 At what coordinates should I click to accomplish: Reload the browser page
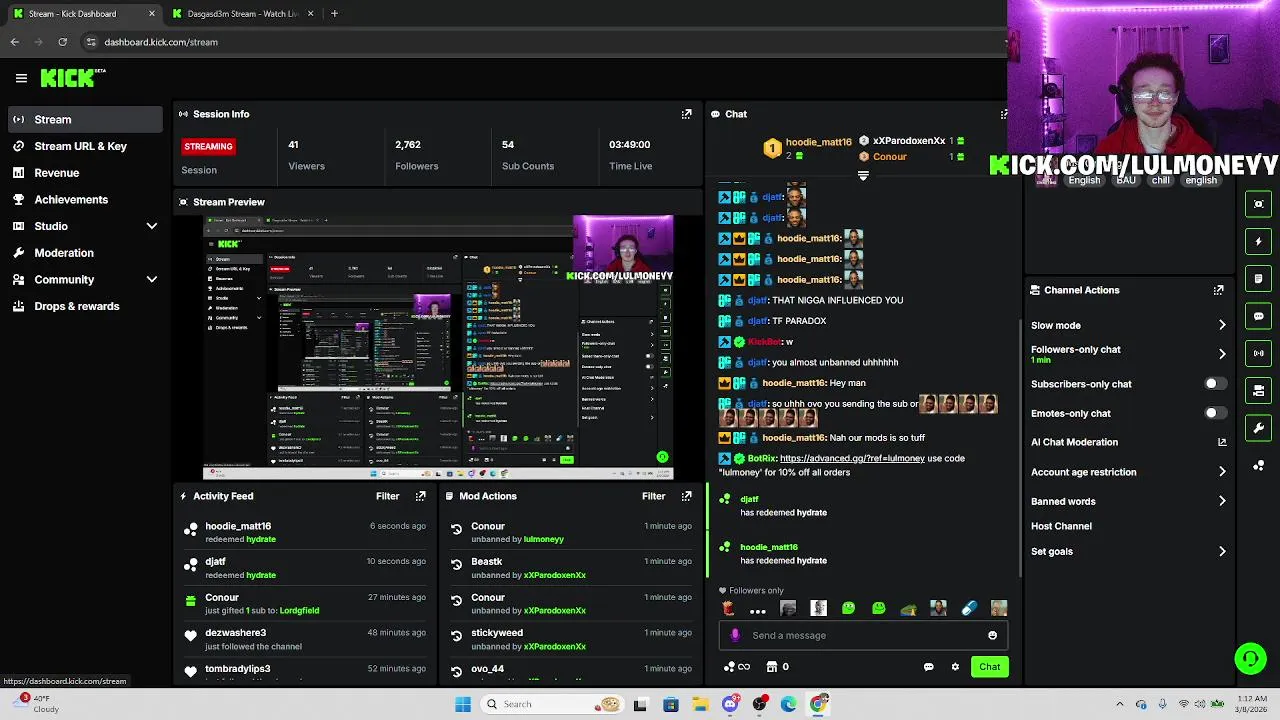pos(62,42)
